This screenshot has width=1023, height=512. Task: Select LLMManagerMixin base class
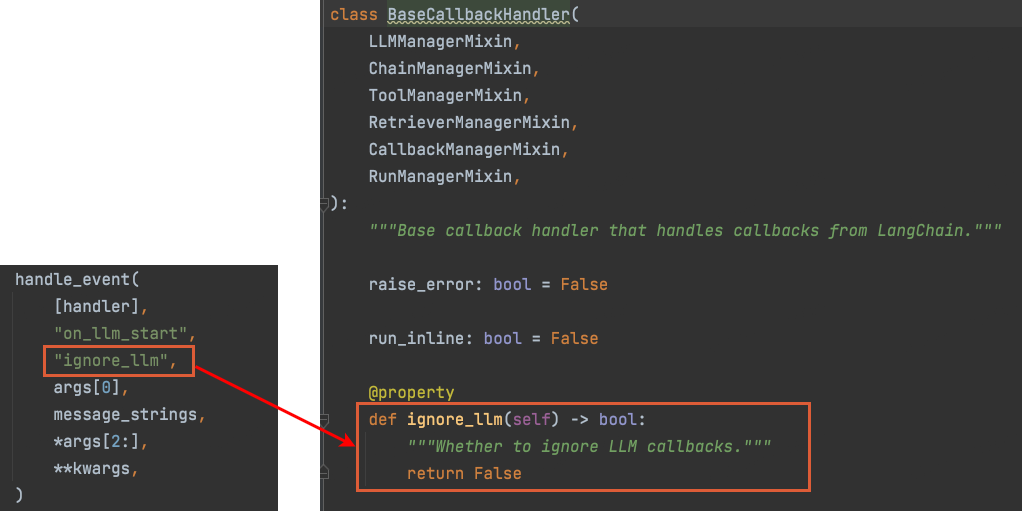coord(440,41)
